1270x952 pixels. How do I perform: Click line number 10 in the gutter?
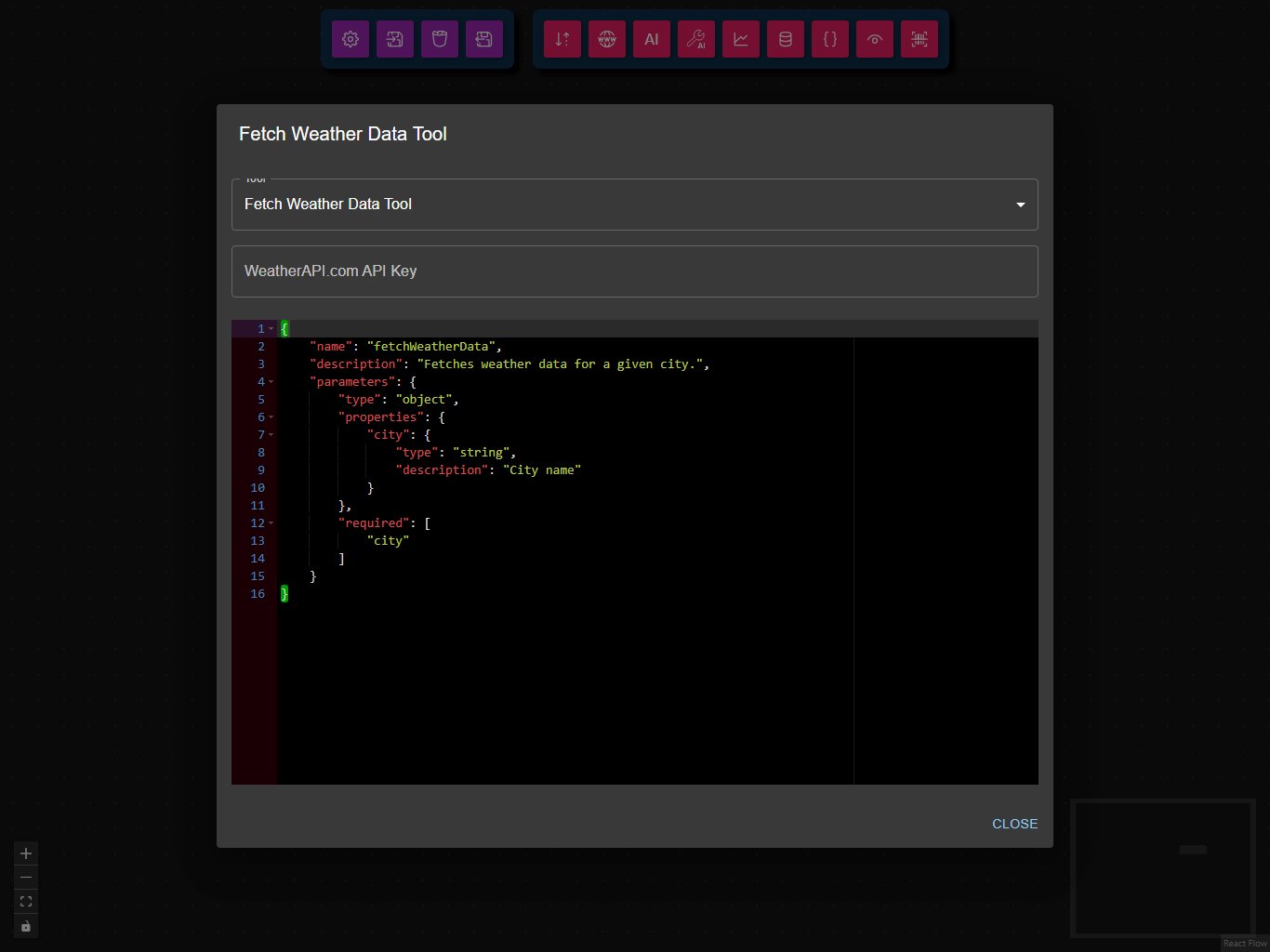pyautogui.click(x=258, y=488)
